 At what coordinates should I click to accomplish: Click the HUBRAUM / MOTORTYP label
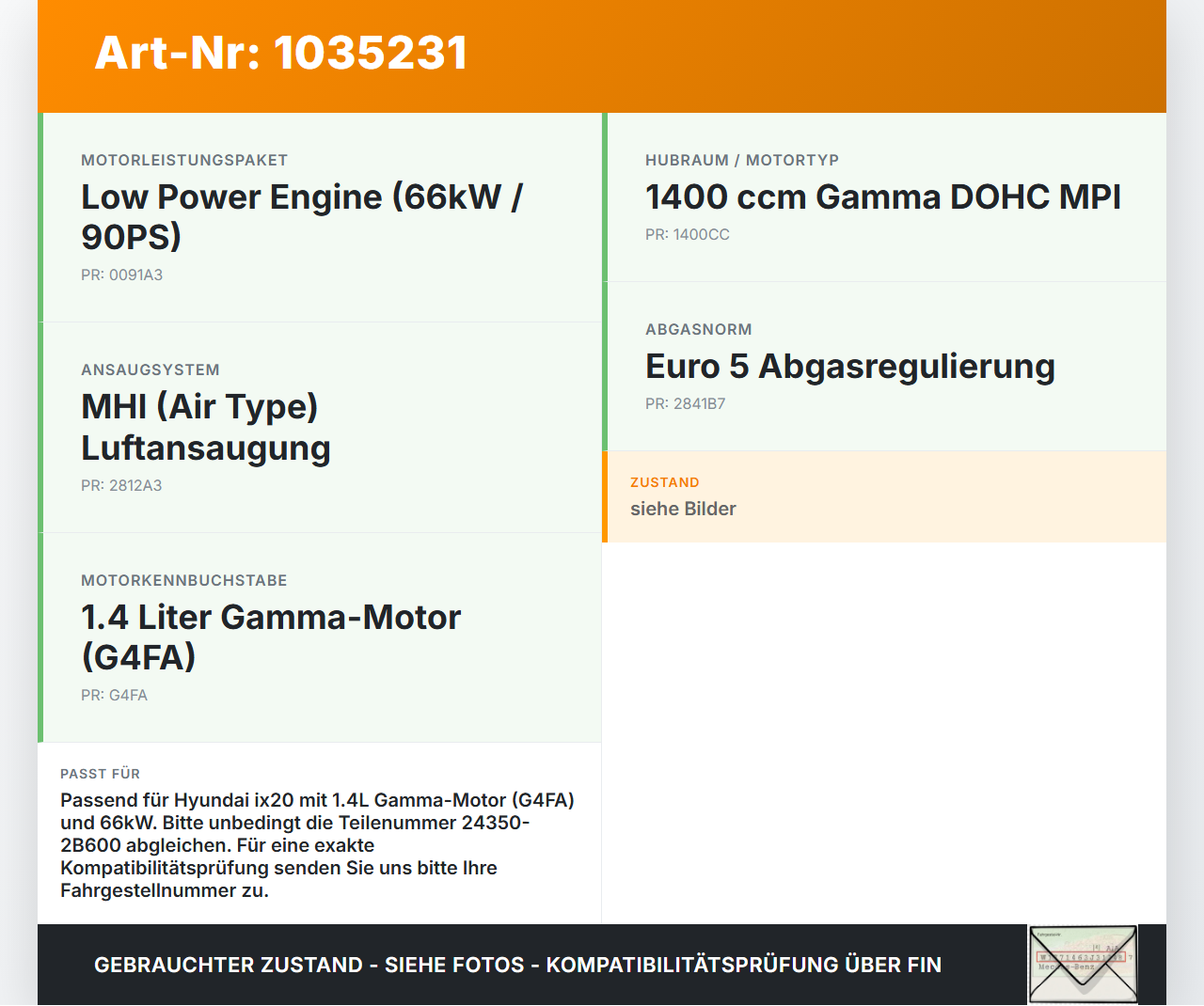742,160
